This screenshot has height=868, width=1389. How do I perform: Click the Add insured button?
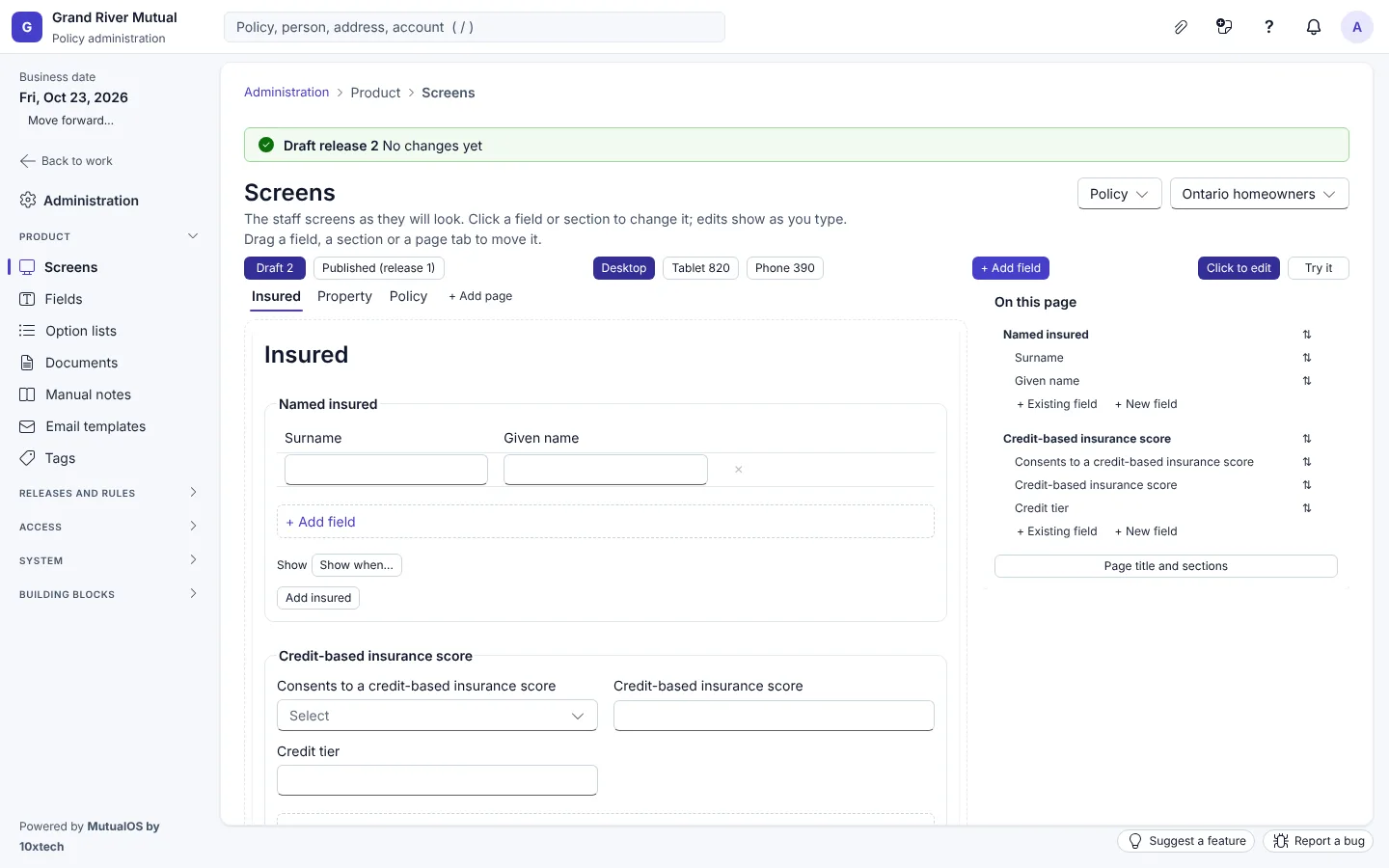(318, 598)
